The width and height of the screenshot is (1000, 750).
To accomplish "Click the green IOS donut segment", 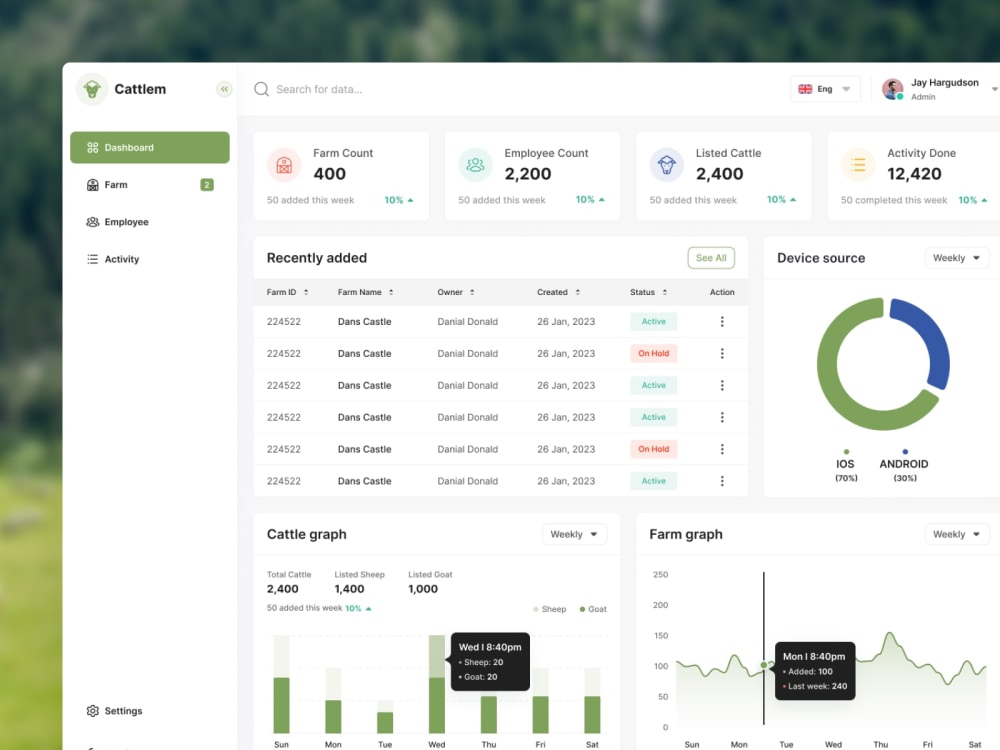I will coord(828,370).
